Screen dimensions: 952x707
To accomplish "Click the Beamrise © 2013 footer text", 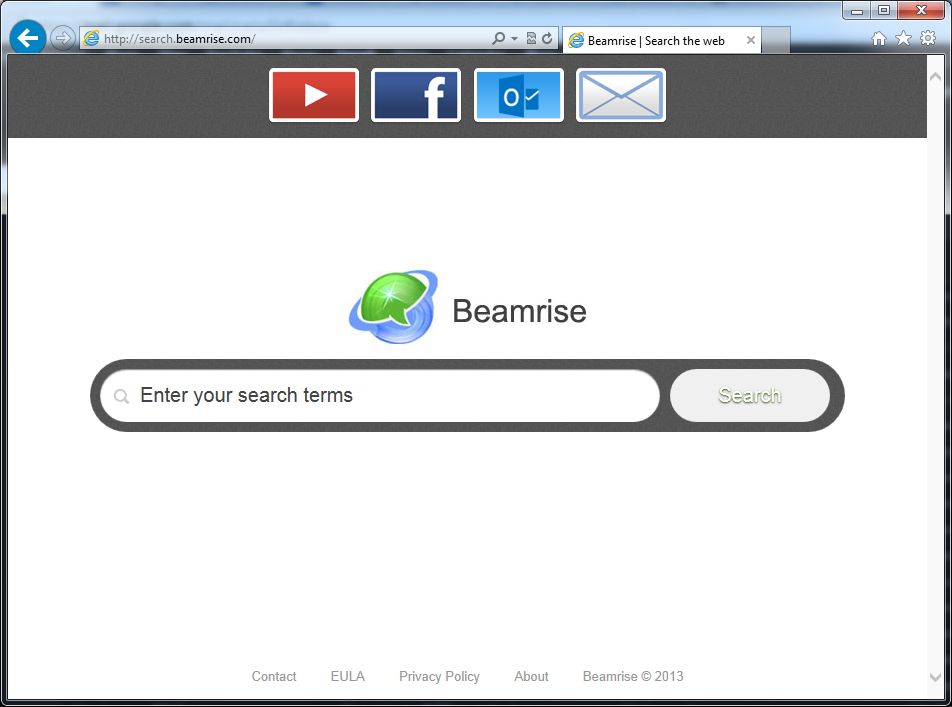I will 633,676.
